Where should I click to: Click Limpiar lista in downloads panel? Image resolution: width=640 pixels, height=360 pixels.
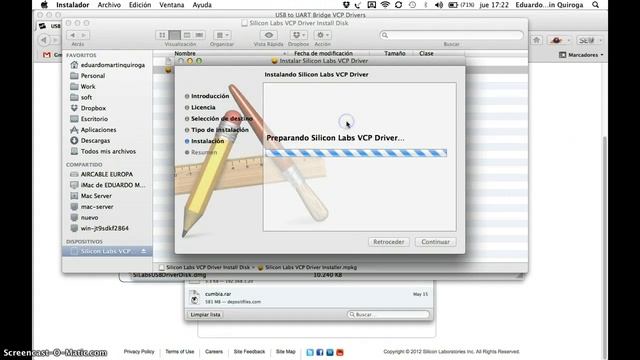[x=205, y=315]
